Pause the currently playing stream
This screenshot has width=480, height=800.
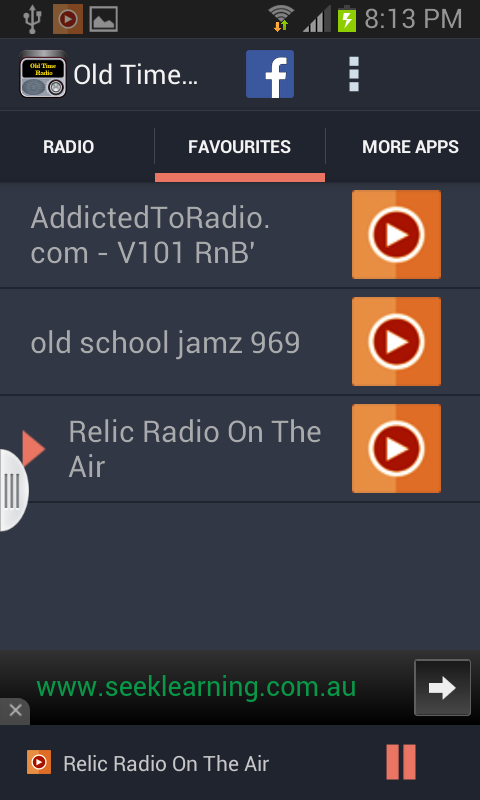(x=401, y=762)
